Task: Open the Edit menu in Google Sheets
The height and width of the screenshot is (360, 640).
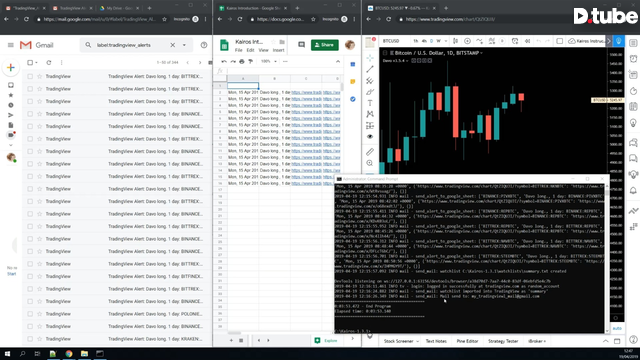Action: click(250, 50)
